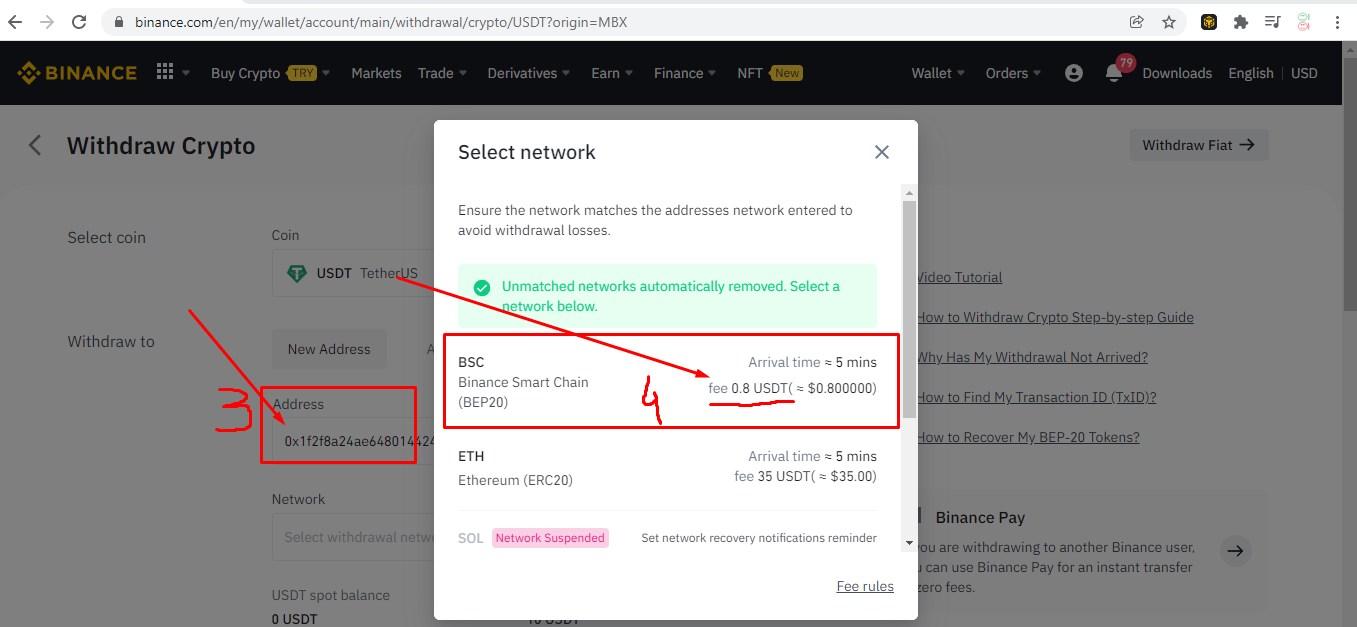Click scroll down arrow in network list
This screenshot has width=1357, height=627.
[x=909, y=543]
